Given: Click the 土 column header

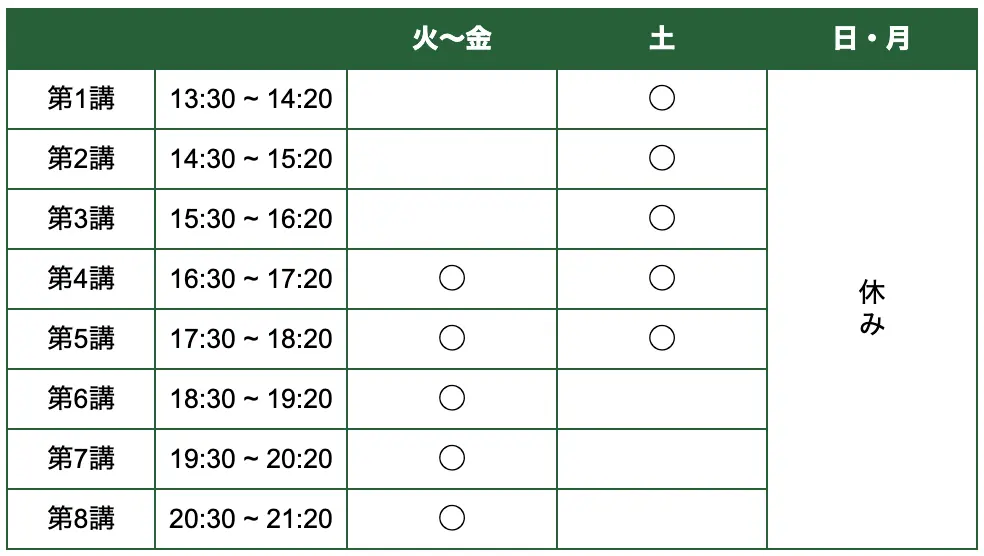Looking at the screenshot, I should (661, 39).
